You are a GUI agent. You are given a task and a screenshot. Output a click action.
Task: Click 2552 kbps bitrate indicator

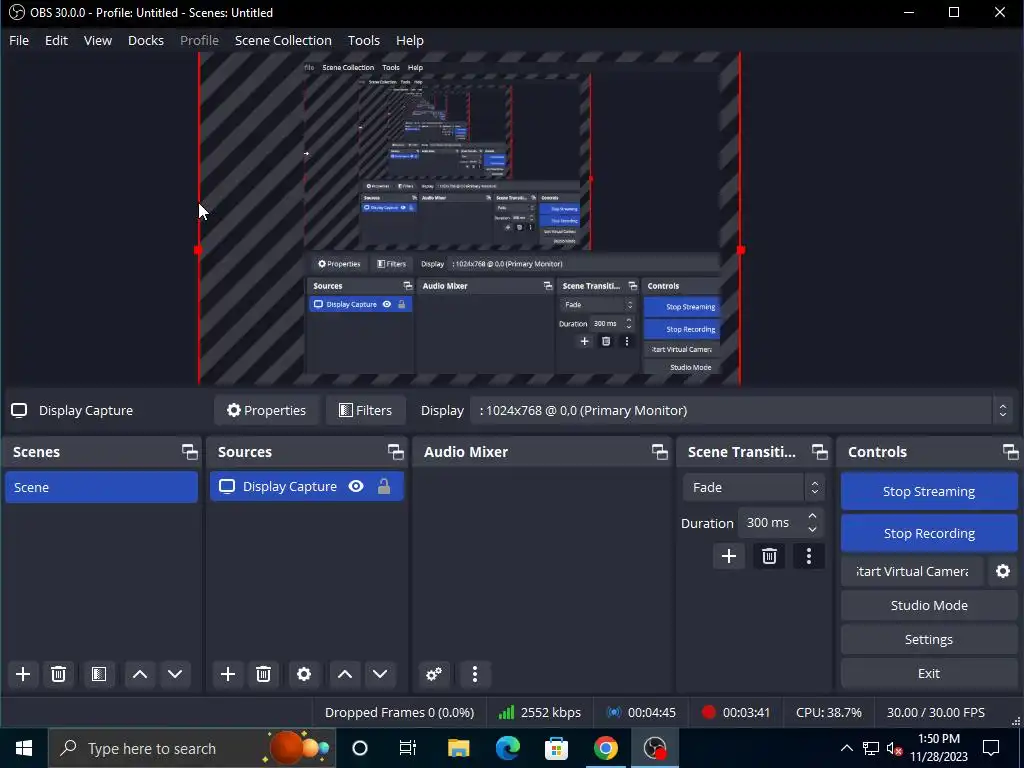pos(539,712)
